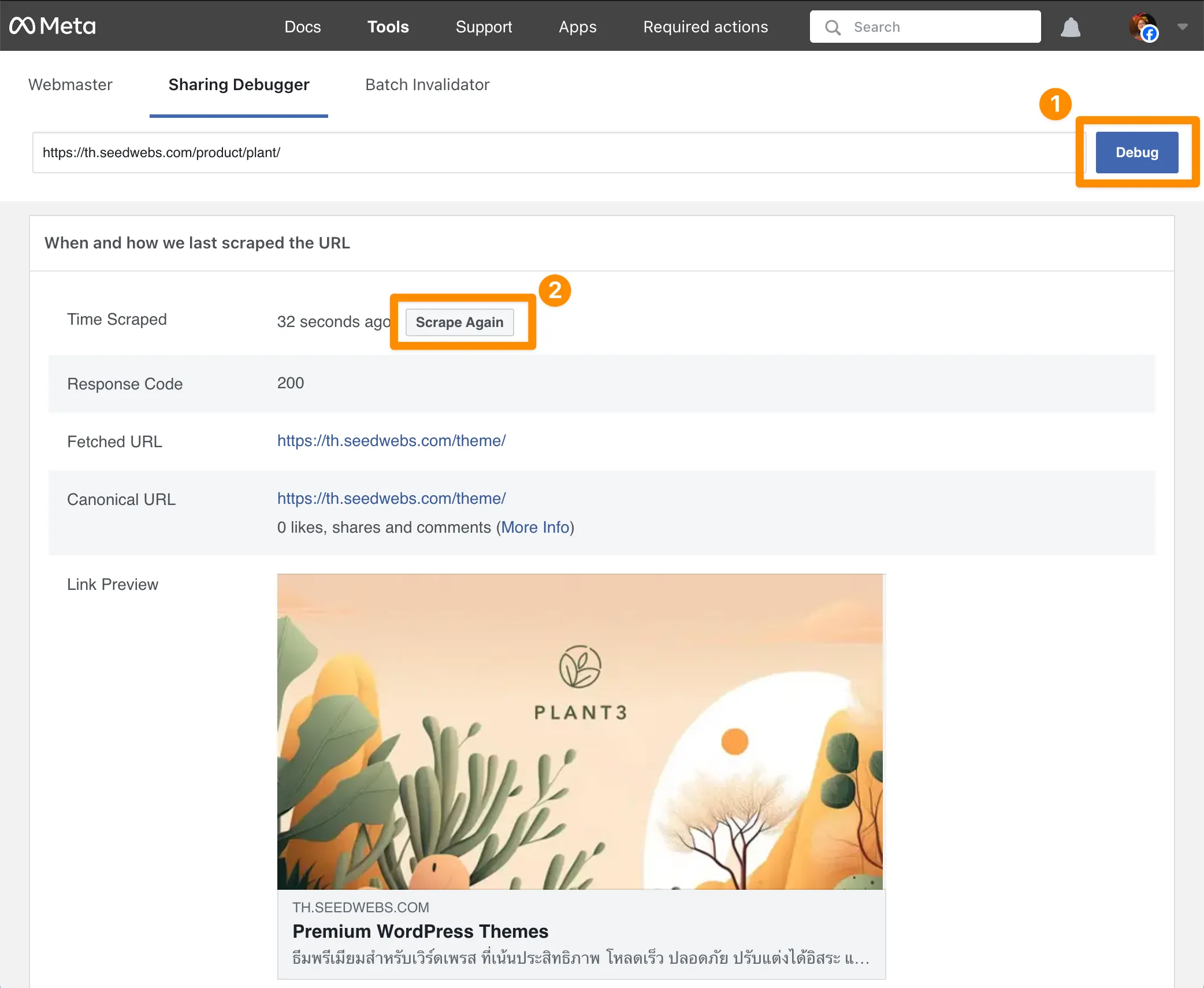Open the Fetched URL link
This screenshot has width=1204, height=988.
pyautogui.click(x=391, y=440)
